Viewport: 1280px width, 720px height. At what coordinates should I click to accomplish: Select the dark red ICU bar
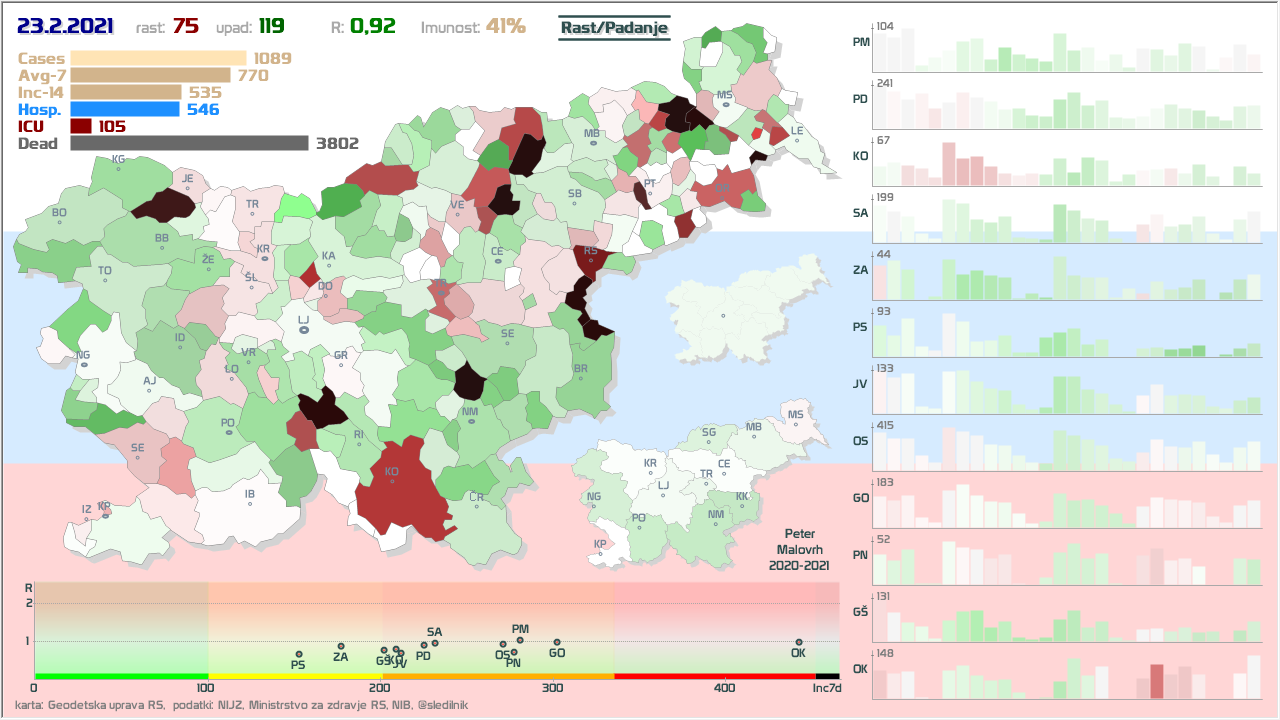tap(81, 126)
